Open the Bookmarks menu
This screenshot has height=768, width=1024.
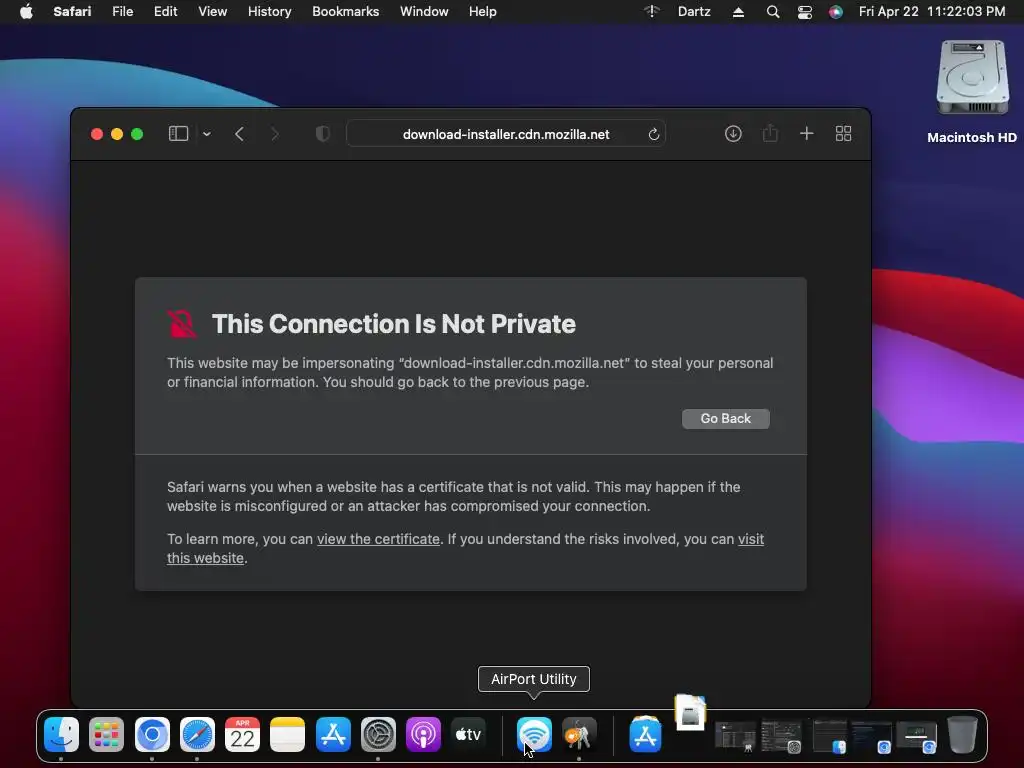point(345,12)
